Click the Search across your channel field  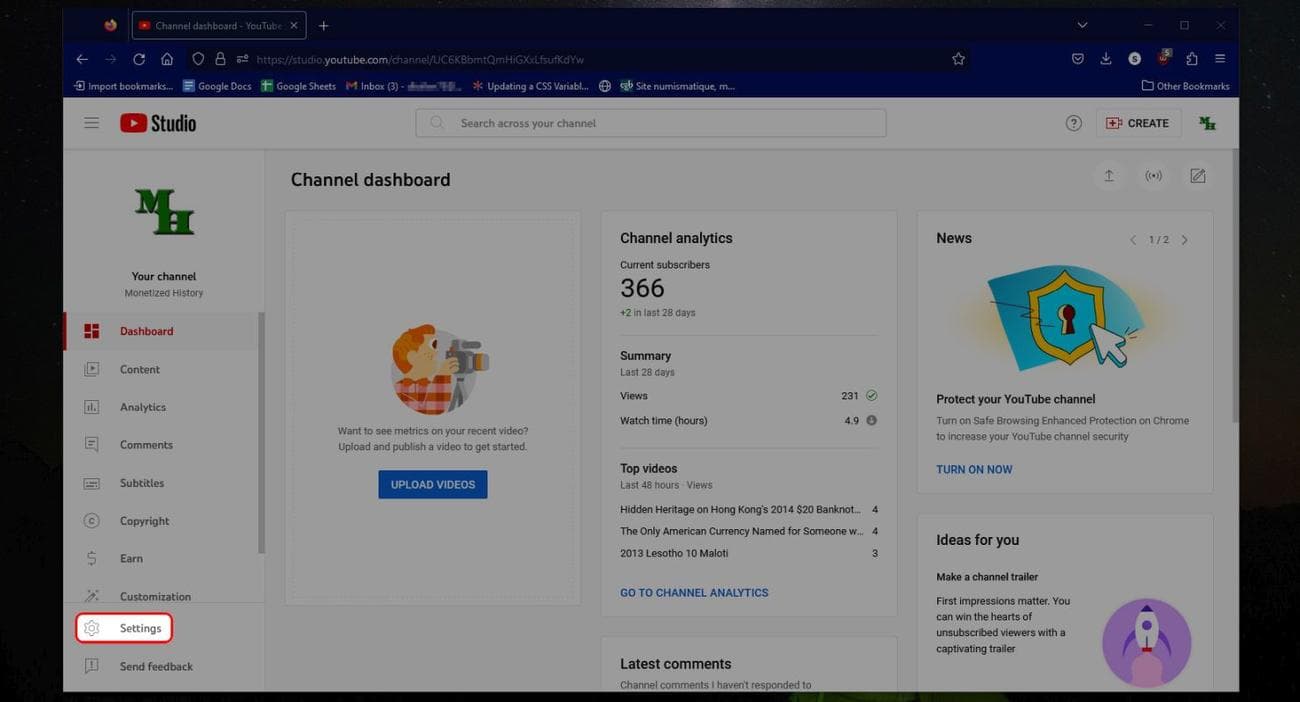point(650,123)
